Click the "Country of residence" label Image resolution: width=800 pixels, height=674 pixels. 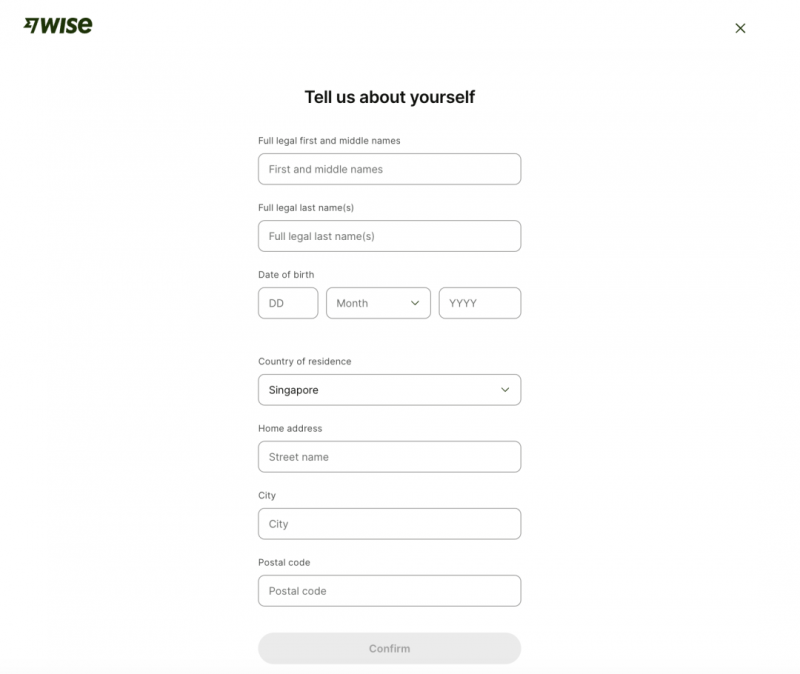305,362
